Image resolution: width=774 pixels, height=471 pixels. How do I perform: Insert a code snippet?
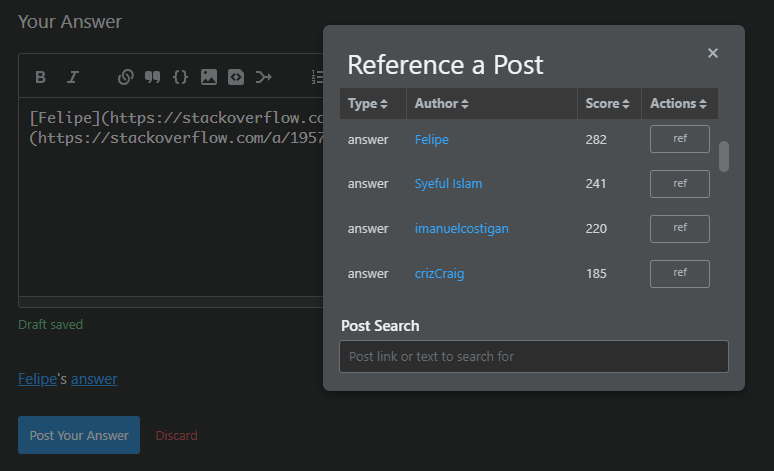click(x=236, y=77)
